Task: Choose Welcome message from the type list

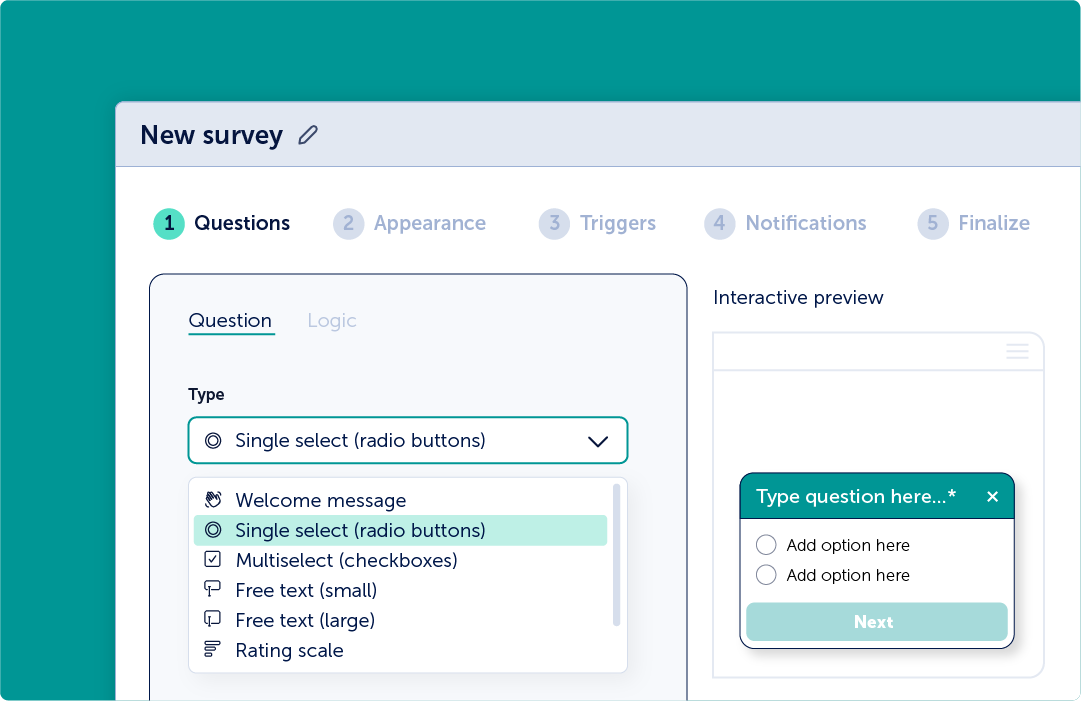Action: (x=320, y=499)
